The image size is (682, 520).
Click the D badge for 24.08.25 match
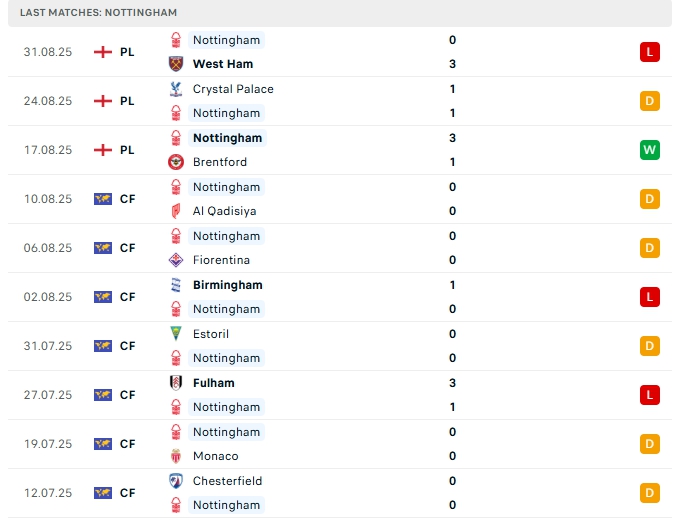click(x=650, y=101)
